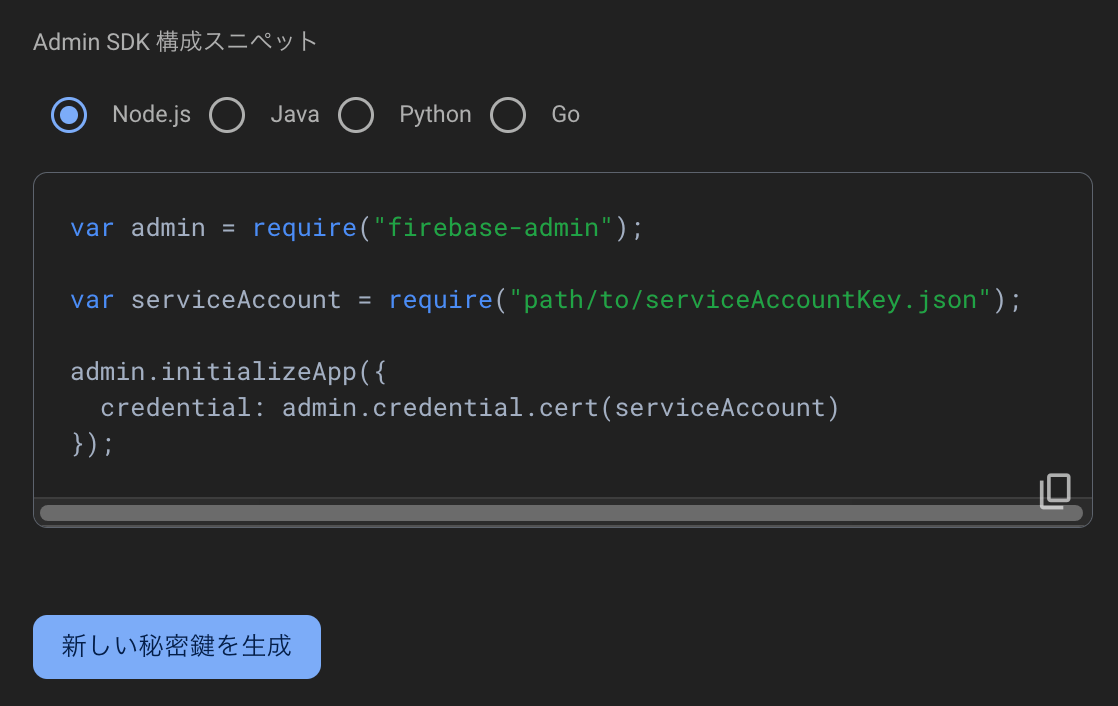Click the horizontal scrollbar under the code
The width and height of the screenshot is (1118, 706).
click(561, 513)
